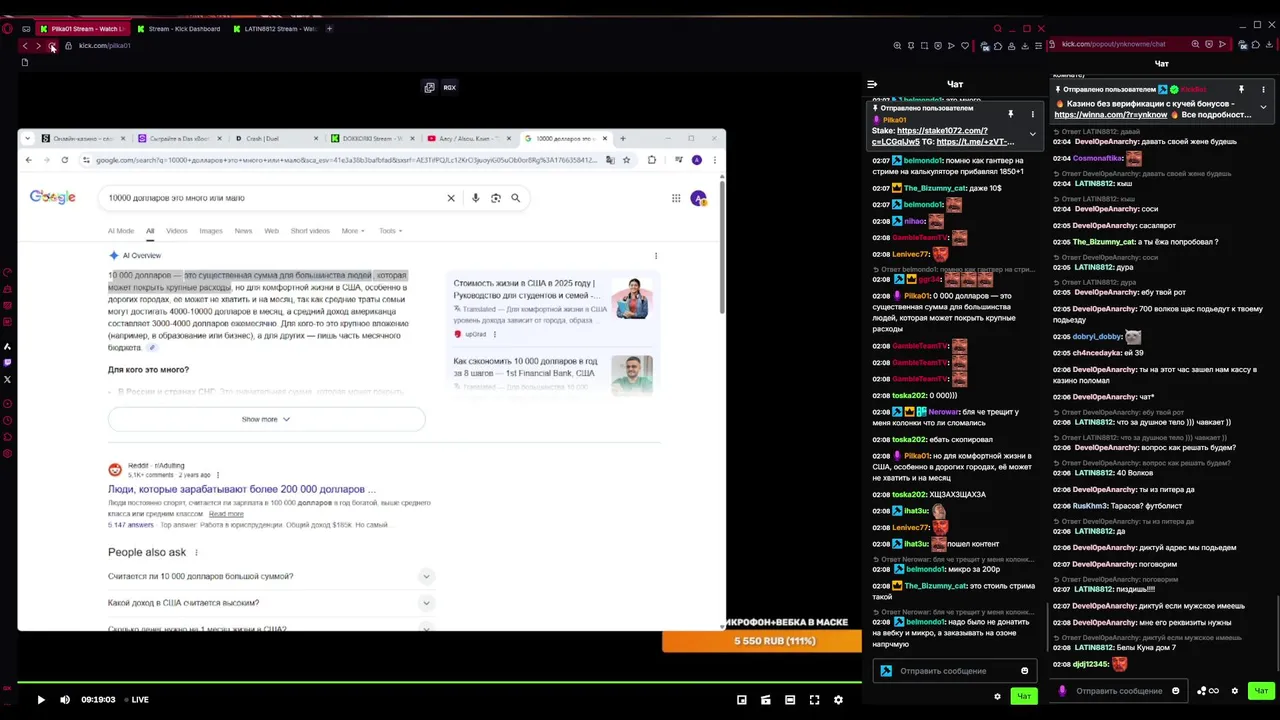Unpin Pilka01's pinned message
The height and width of the screenshot is (720, 1280).
point(1011,115)
